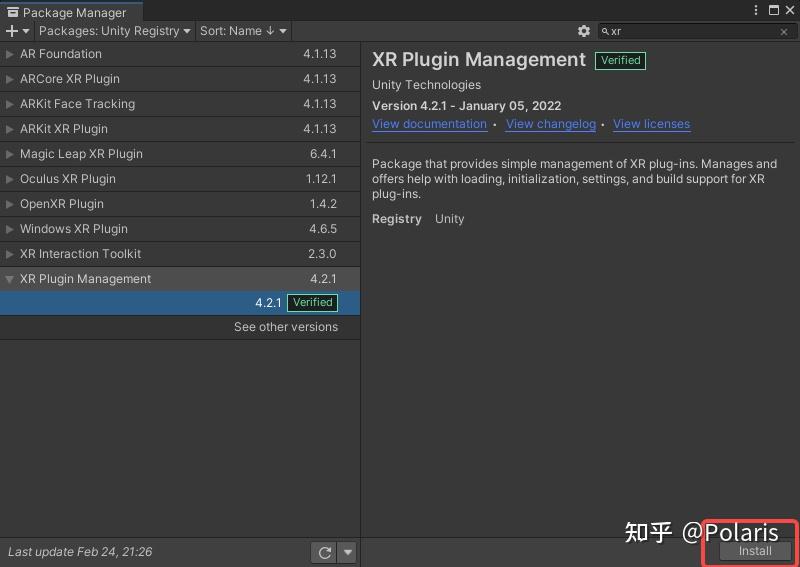Clear the search field with the x icon
This screenshot has width=800, height=567.
[784, 32]
